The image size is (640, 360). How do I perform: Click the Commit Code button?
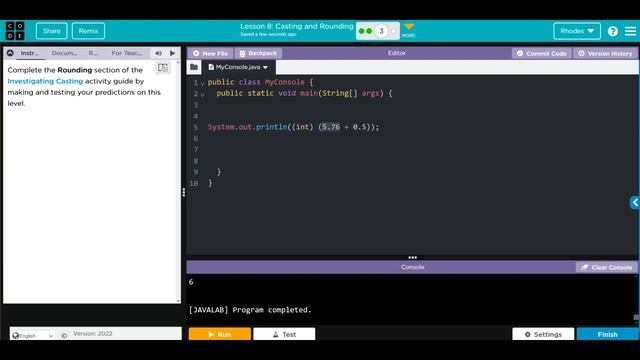[542, 53]
